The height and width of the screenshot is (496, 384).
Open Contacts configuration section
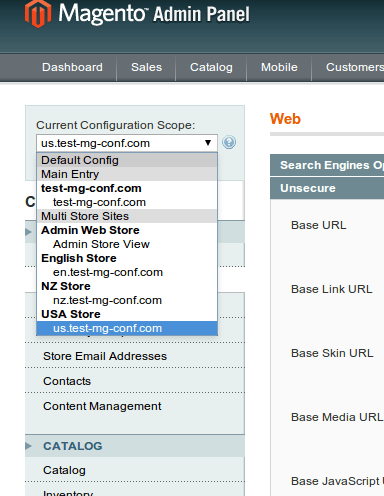(x=67, y=381)
